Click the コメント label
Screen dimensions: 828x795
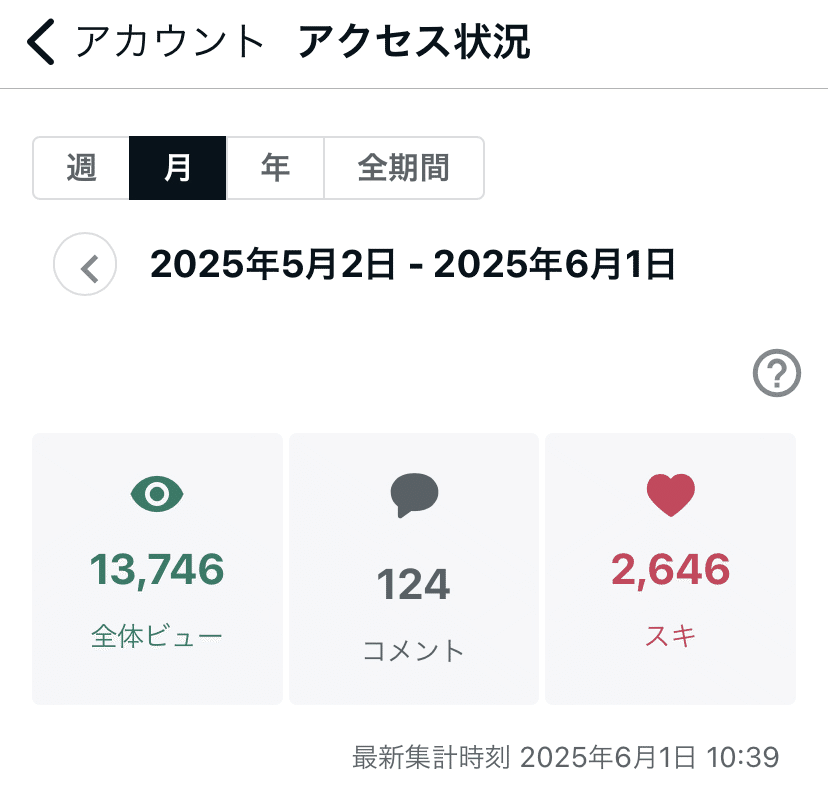(414, 651)
